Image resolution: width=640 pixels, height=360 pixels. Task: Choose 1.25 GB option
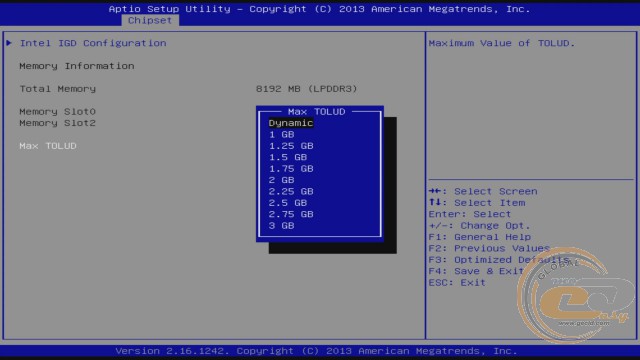(x=291, y=146)
